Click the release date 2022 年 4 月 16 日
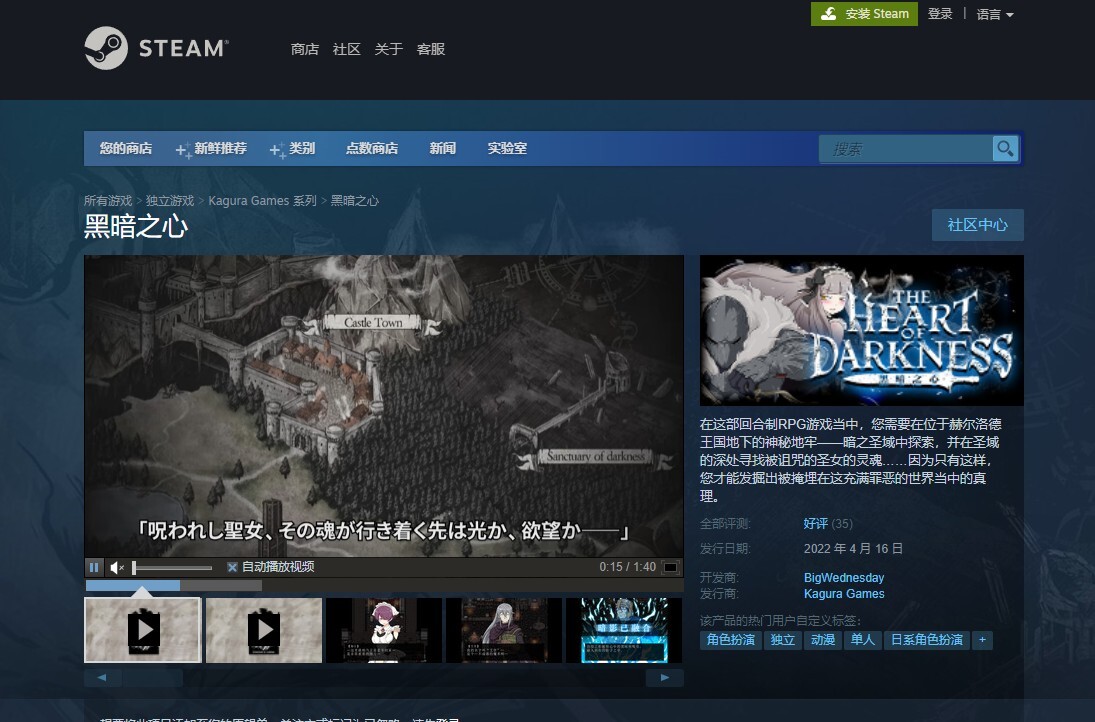This screenshot has width=1095, height=722. click(853, 549)
